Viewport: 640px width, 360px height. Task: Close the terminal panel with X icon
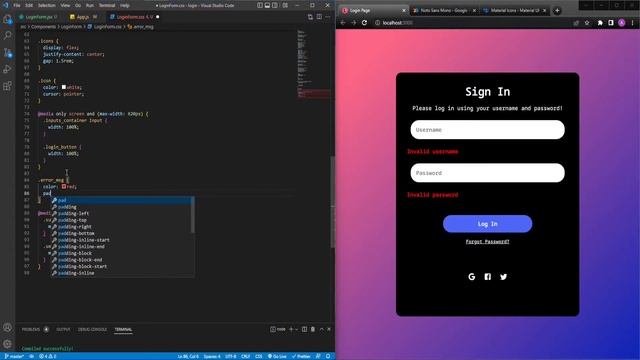(329, 329)
